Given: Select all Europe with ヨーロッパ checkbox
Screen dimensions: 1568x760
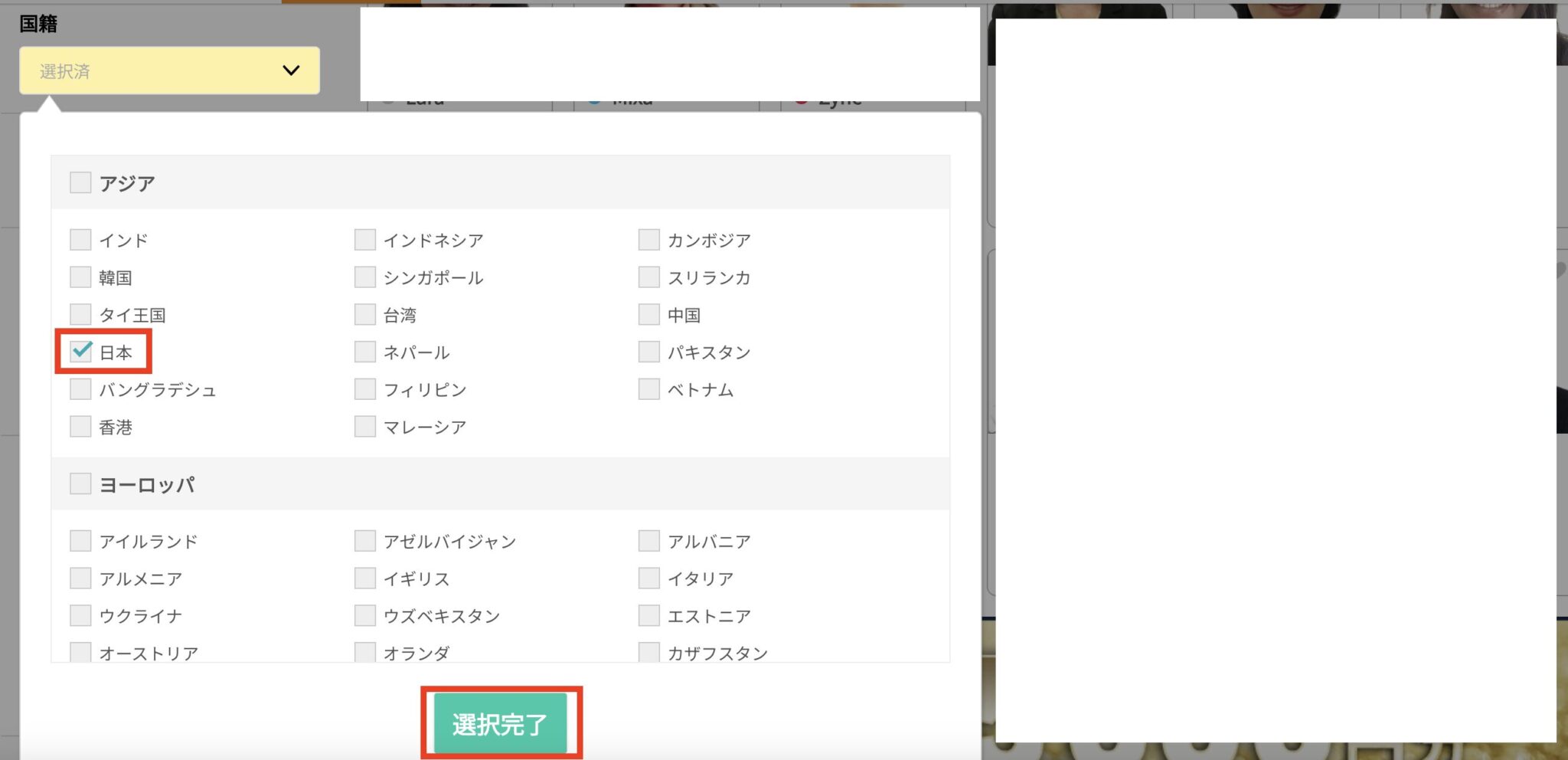Looking at the screenshot, I should point(80,484).
